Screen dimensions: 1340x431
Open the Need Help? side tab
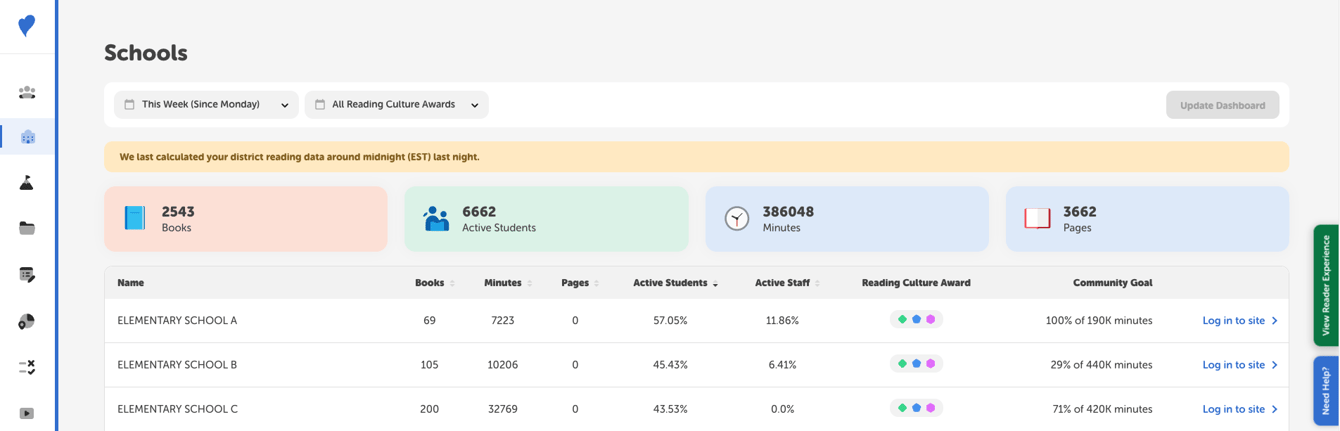tap(1326, 390)
